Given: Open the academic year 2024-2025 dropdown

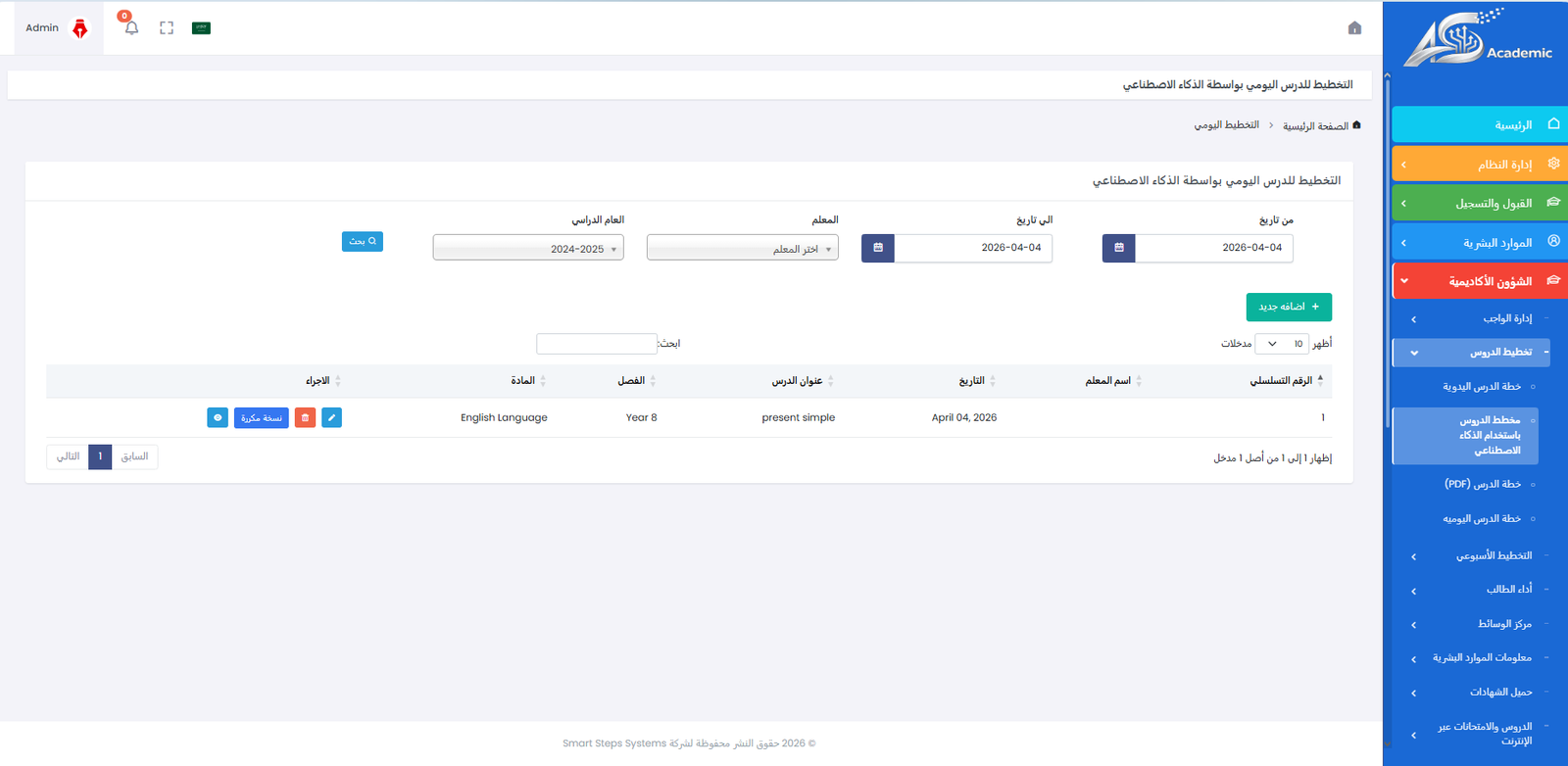Looking at the screenshot, I should (528, 249).
